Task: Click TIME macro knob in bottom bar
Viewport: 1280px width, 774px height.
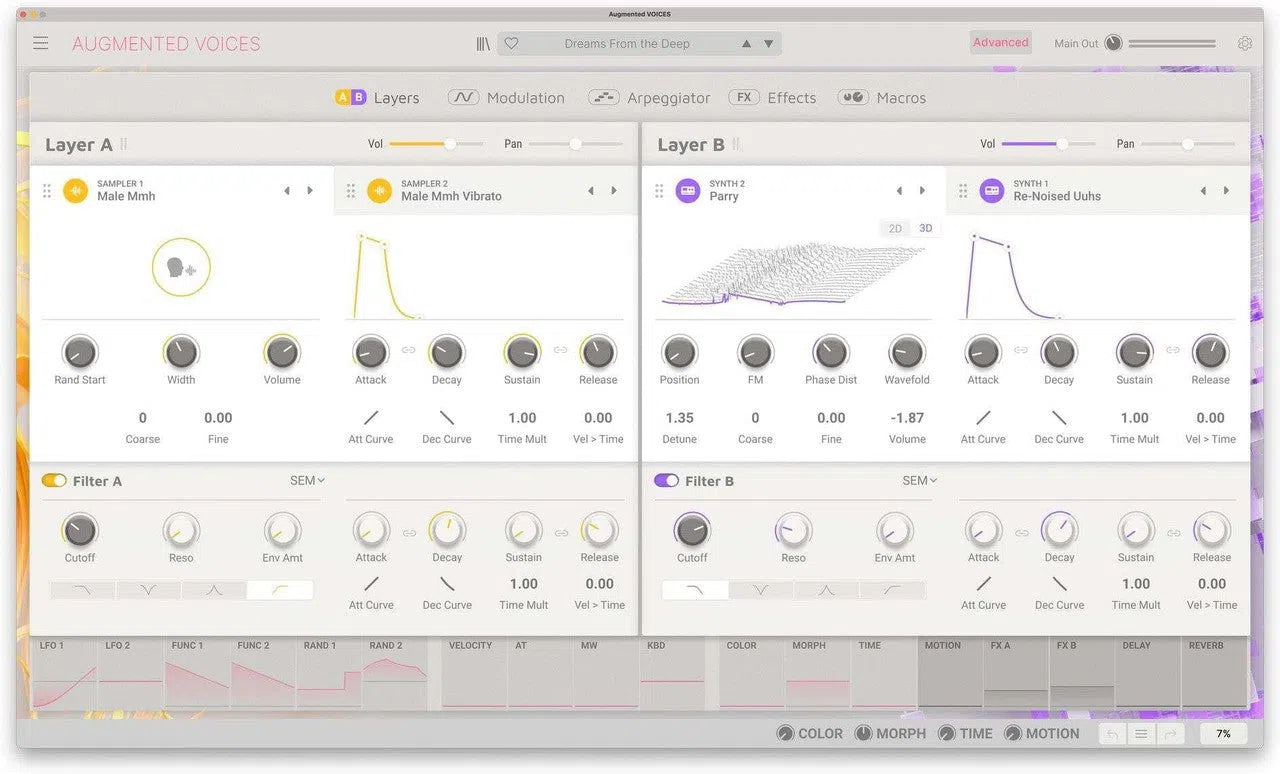Action: (x=946, y=734)
